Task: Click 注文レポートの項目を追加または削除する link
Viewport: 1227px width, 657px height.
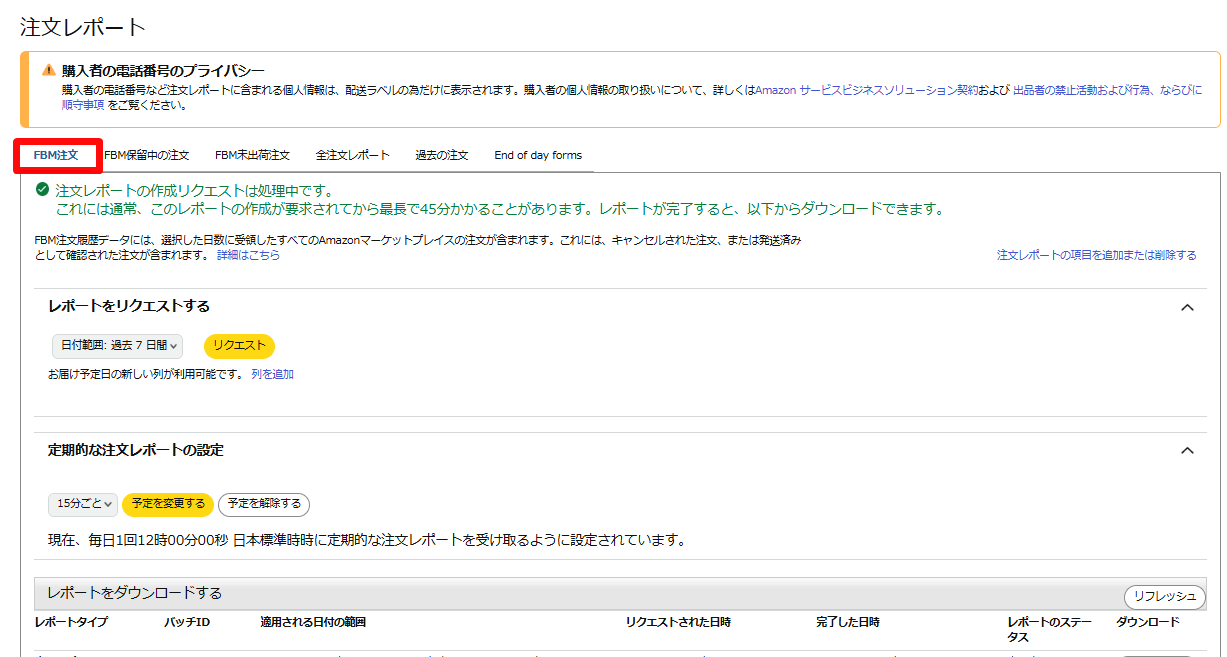Action: click(1096, 255)
